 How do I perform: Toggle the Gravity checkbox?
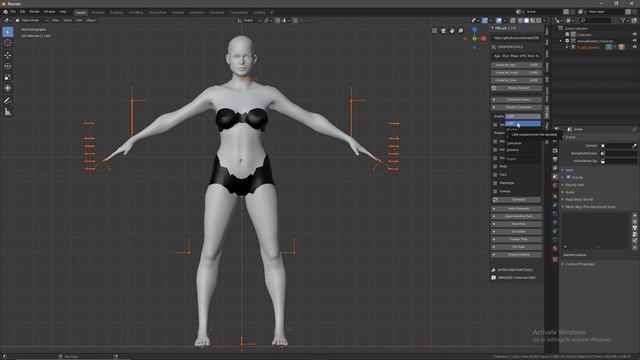coord(569,177)
